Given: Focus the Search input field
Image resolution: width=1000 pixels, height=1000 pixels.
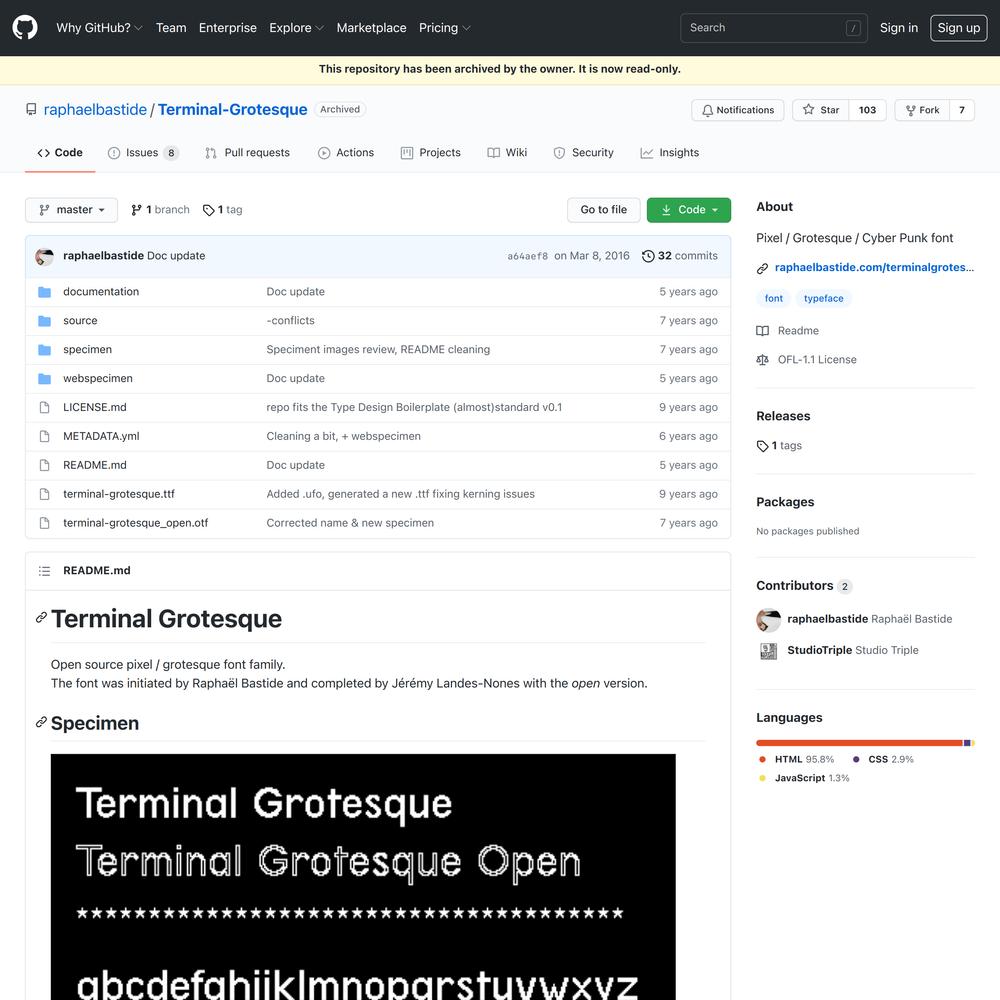Looking at the screenshot, I should pos(774,28).
